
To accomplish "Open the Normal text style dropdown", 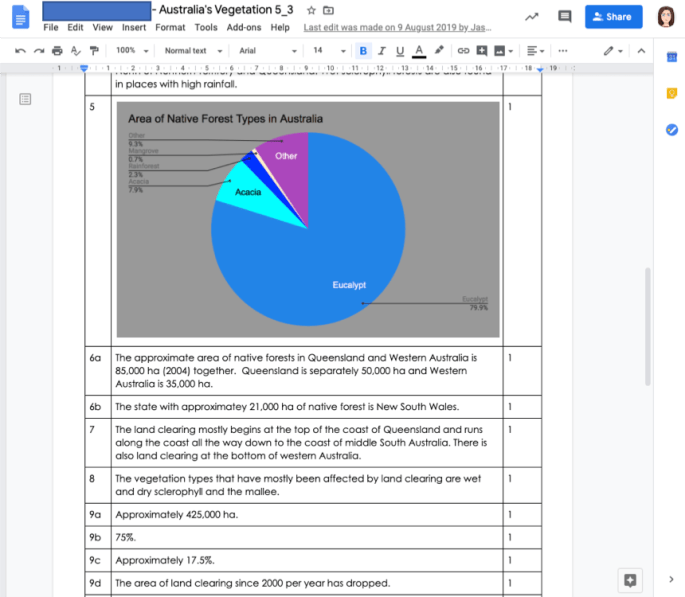I will coord(193,51).
